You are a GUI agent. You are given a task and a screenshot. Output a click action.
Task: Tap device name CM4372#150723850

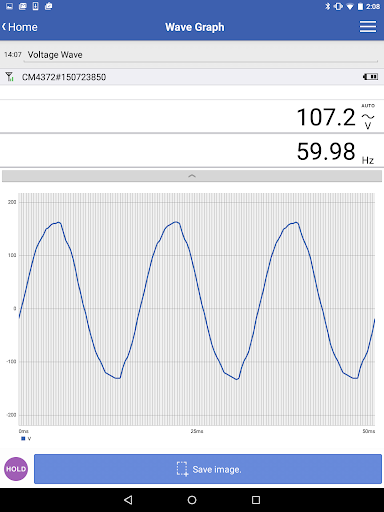[64, 77]
